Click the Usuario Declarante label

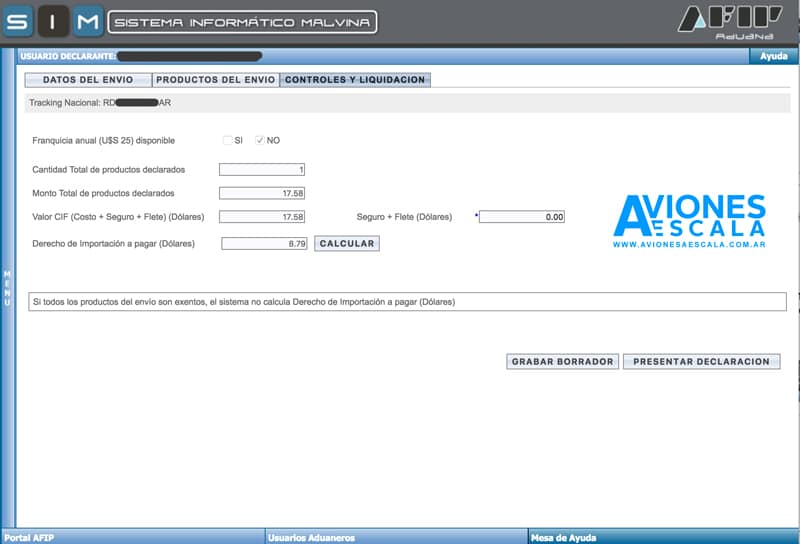(x=68, y=56)
